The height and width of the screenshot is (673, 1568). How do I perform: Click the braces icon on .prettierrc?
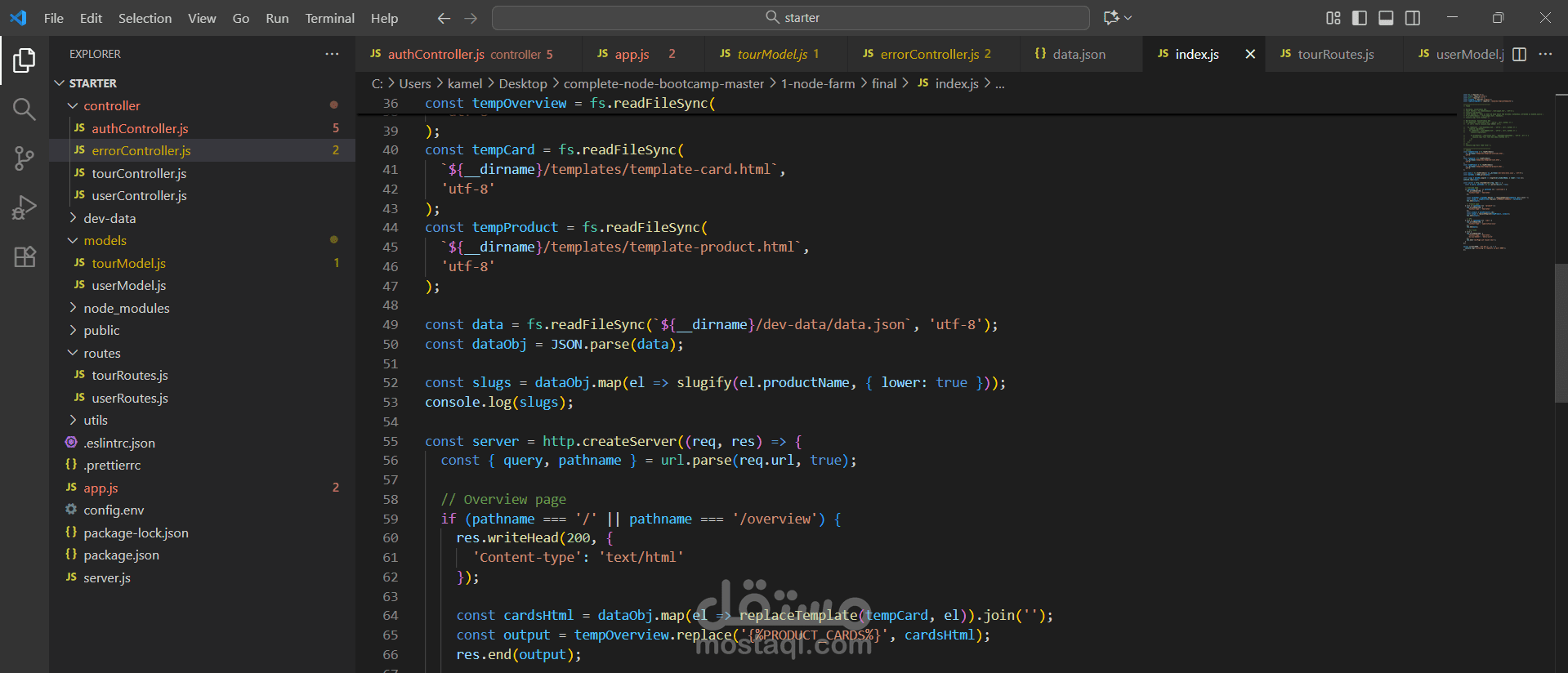pyautogui.click(x=71, y=464)
